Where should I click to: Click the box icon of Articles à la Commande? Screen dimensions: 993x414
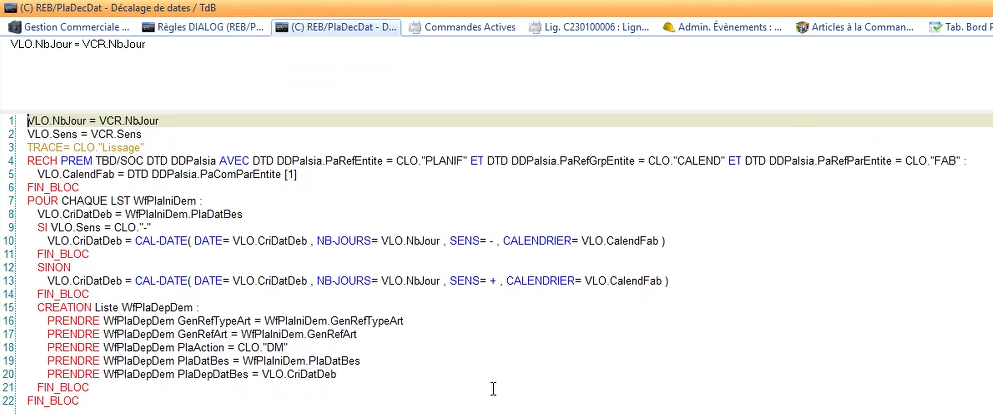[802, 27]
